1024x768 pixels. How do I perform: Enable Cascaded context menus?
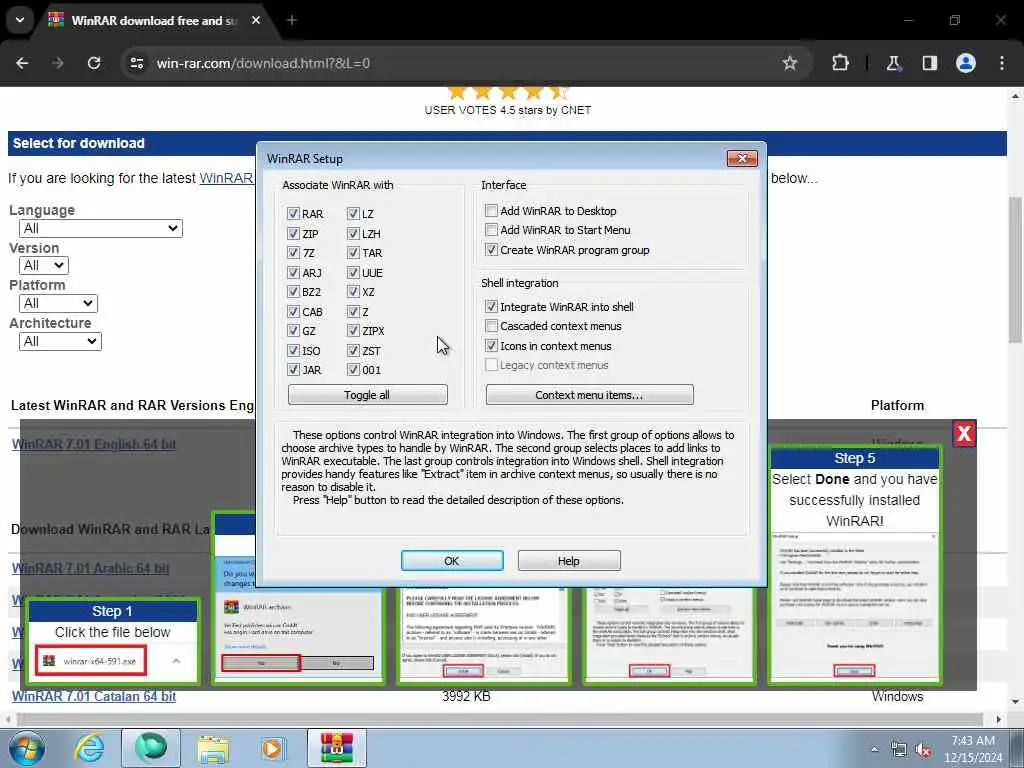(491, 326)
